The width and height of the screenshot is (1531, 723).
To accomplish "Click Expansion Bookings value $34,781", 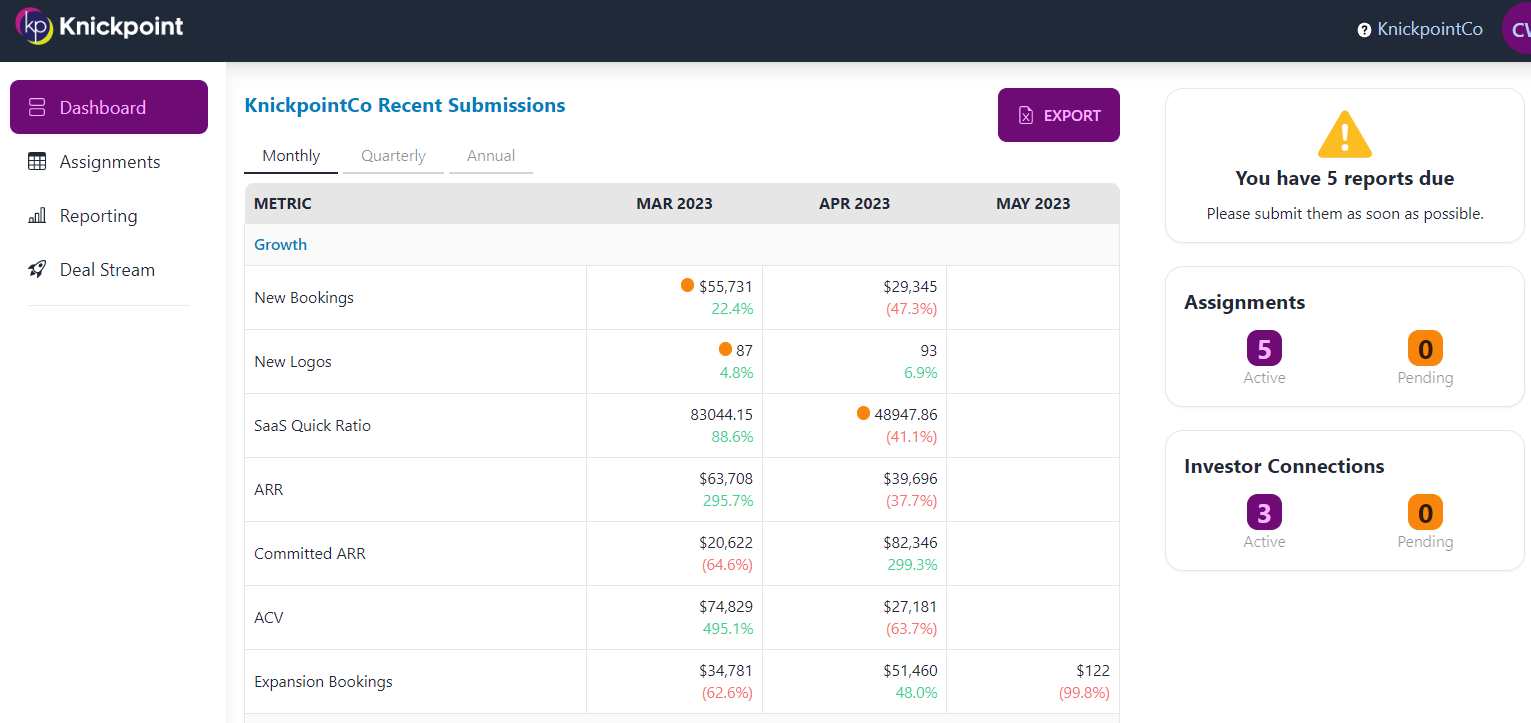I will 726,670.
